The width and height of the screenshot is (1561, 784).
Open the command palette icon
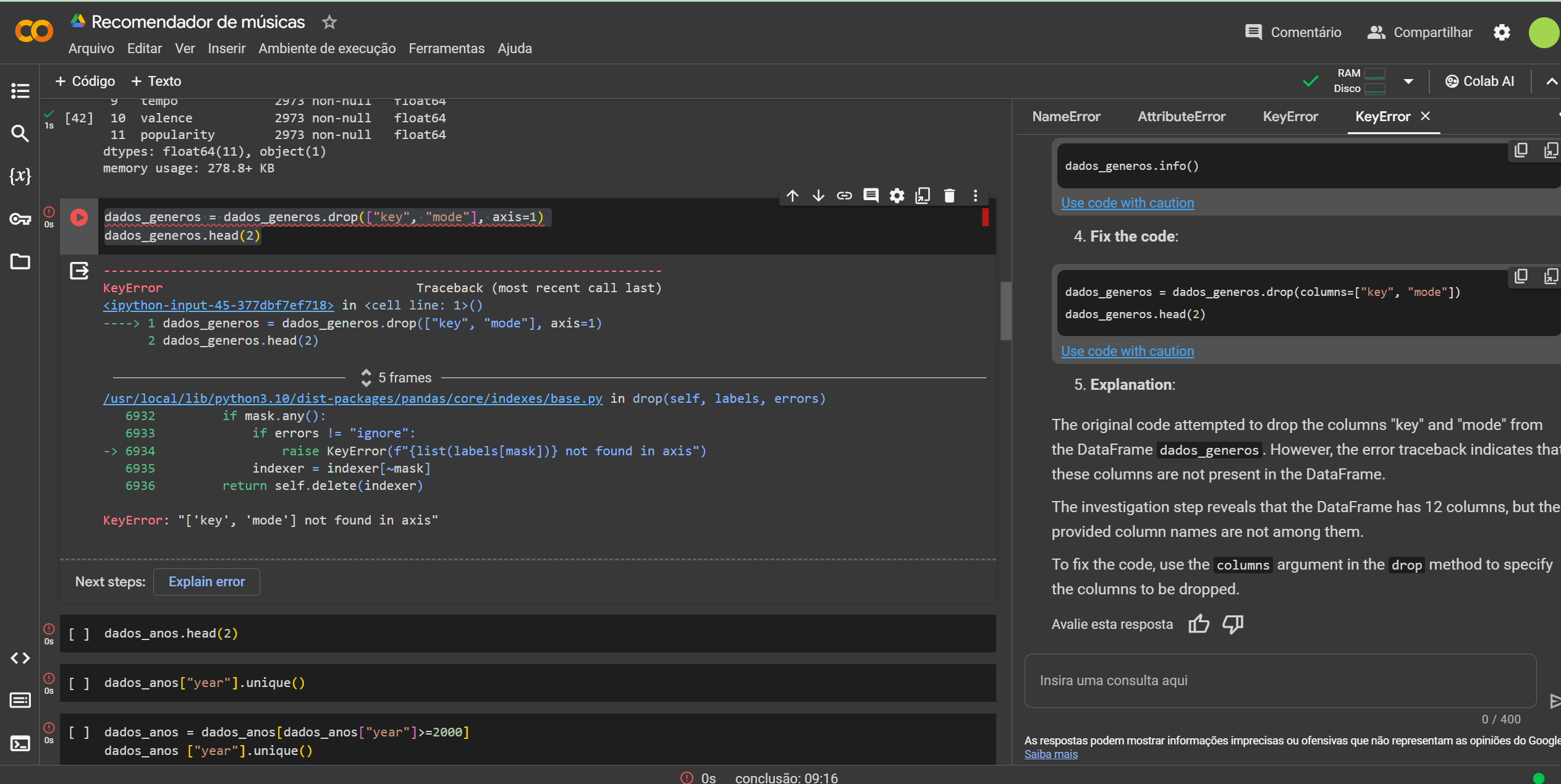point(20,700)
